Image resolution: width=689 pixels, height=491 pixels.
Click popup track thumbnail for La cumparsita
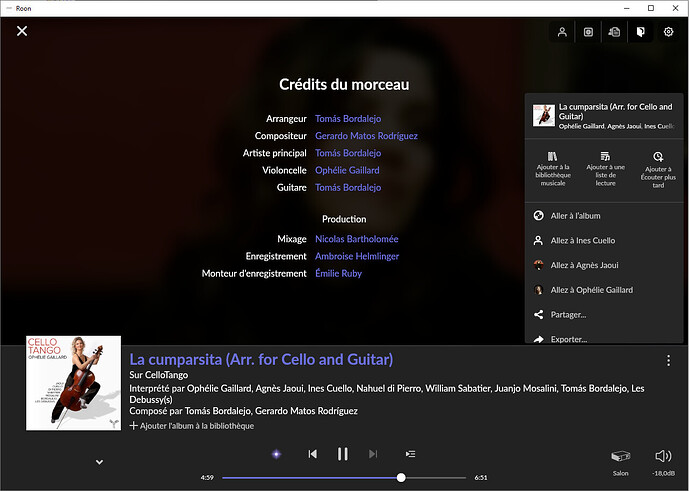(x=544, y=115)
